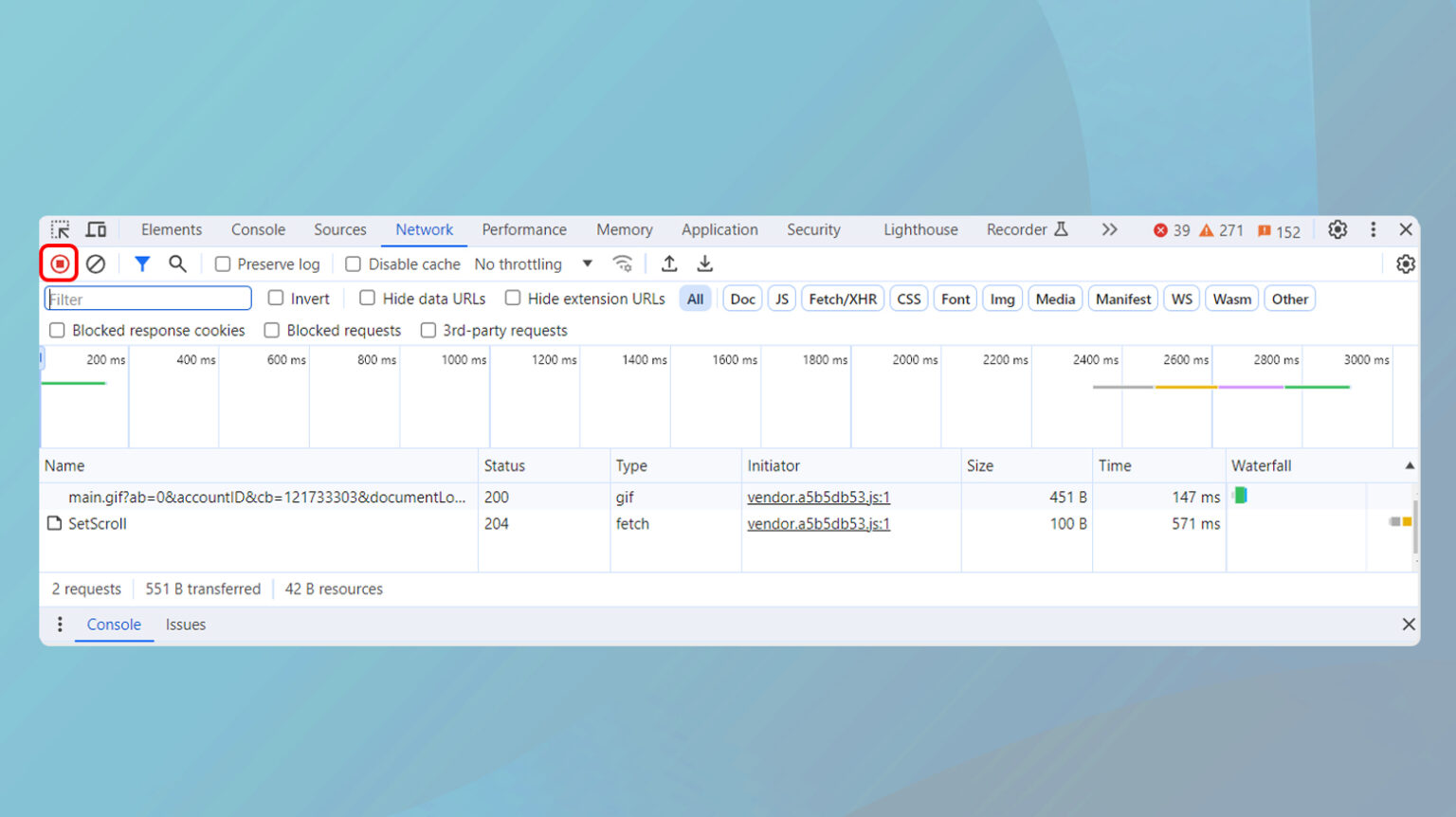Expand the more panels chevron menu

1109,229
